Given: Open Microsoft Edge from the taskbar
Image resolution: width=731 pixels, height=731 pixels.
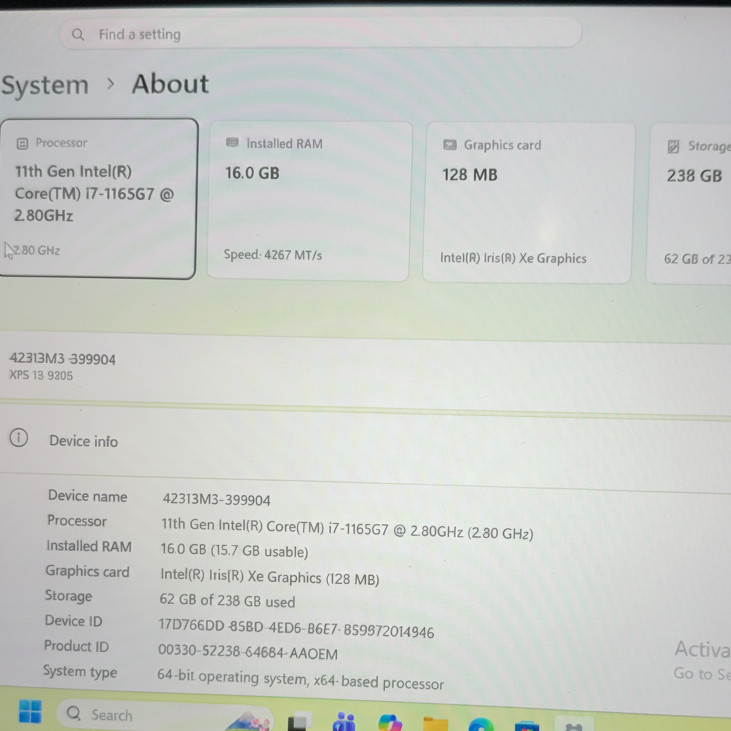Looking at the screenshot, I should click(481, 725).
